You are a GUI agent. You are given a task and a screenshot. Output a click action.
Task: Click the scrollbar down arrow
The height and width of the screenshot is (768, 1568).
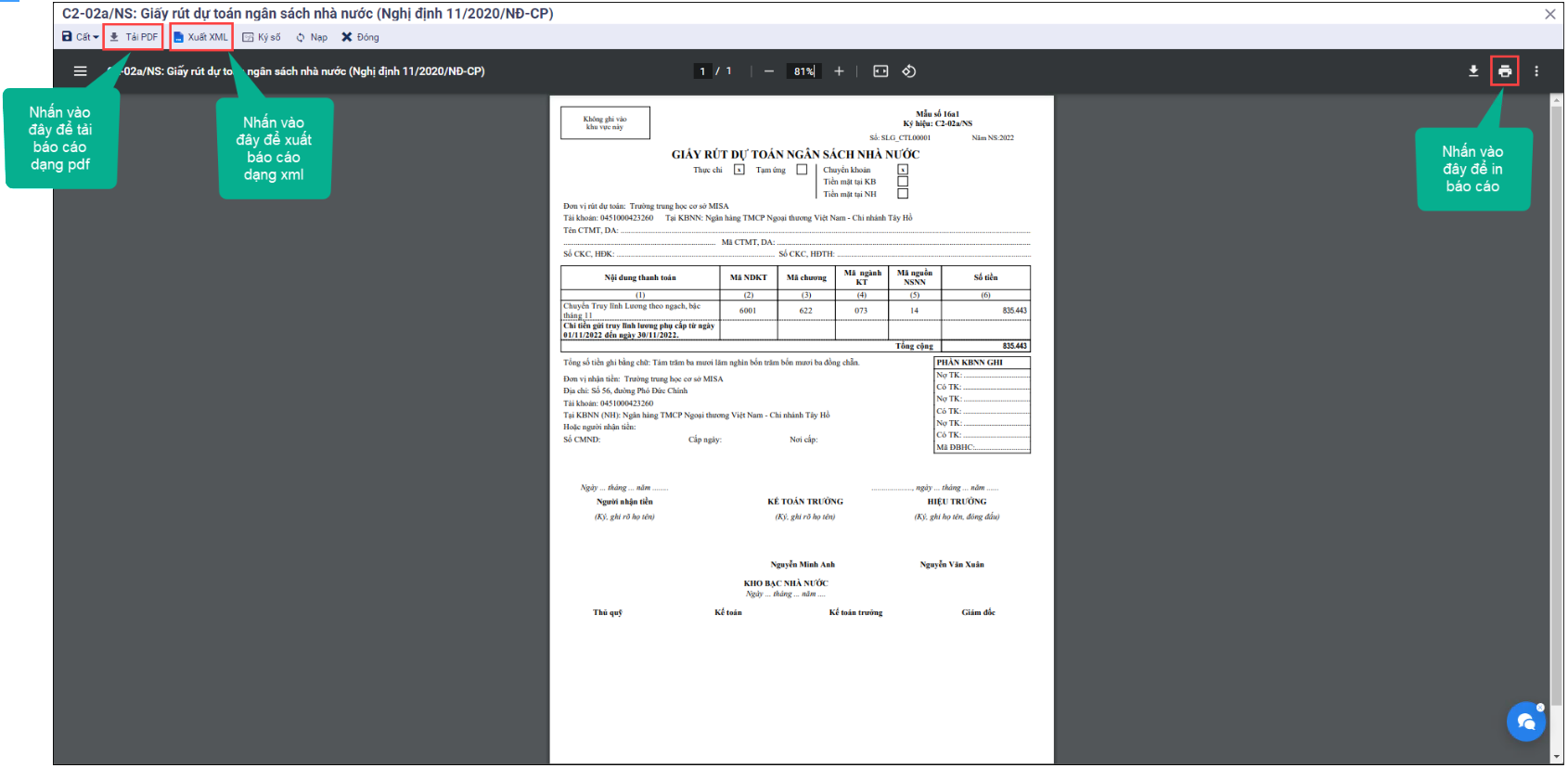pyautogui.click(x=1557, y=758)
